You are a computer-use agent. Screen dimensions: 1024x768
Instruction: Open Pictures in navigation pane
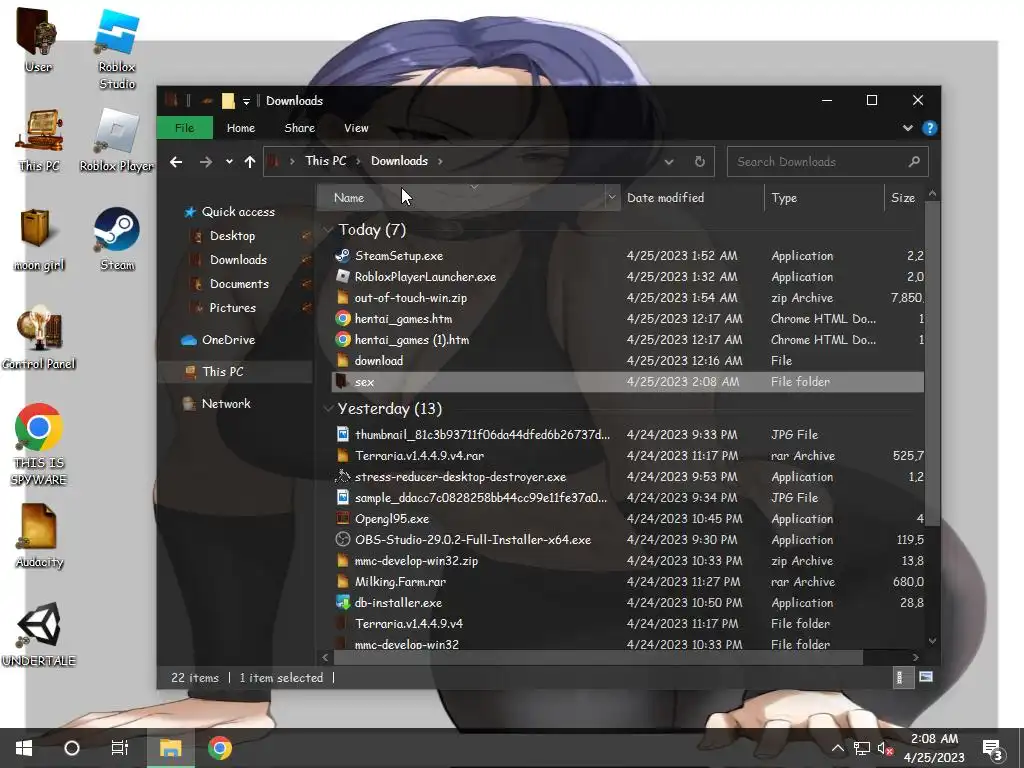click(x=232, y=308)
